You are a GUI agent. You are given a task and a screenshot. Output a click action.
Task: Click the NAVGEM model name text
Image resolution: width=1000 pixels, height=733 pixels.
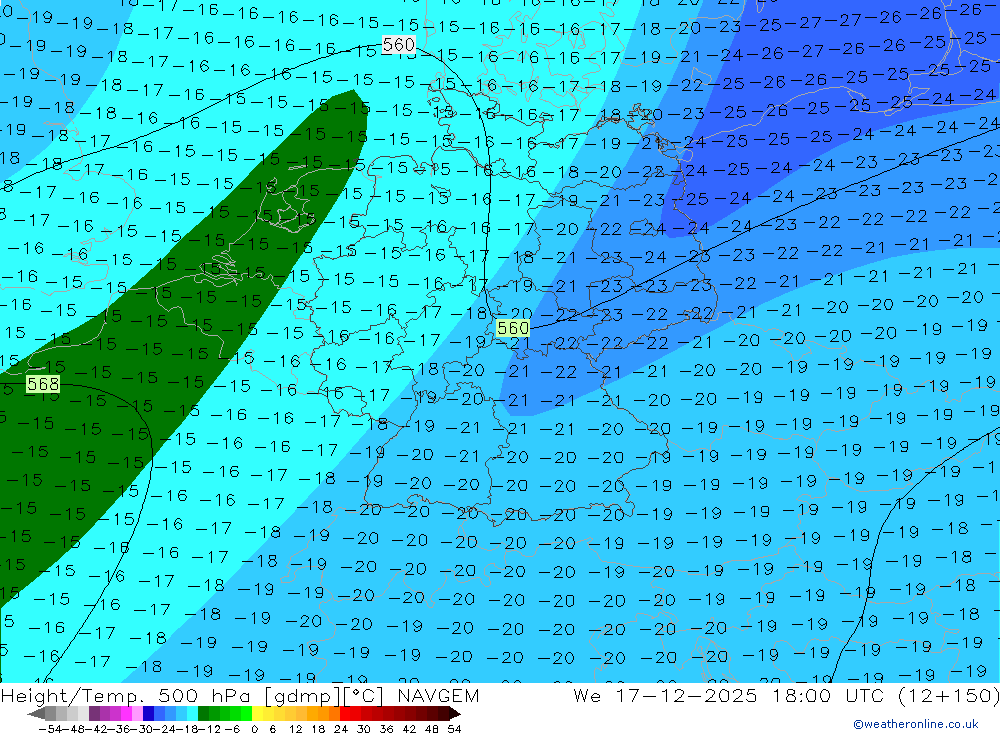click(x=438, y=695)
